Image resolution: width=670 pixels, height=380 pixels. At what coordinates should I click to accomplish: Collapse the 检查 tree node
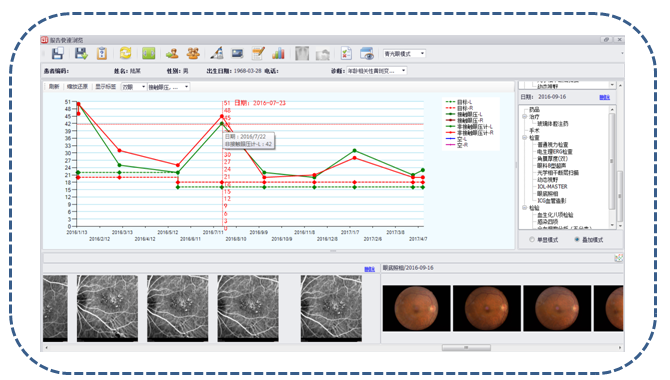[525, 138]
